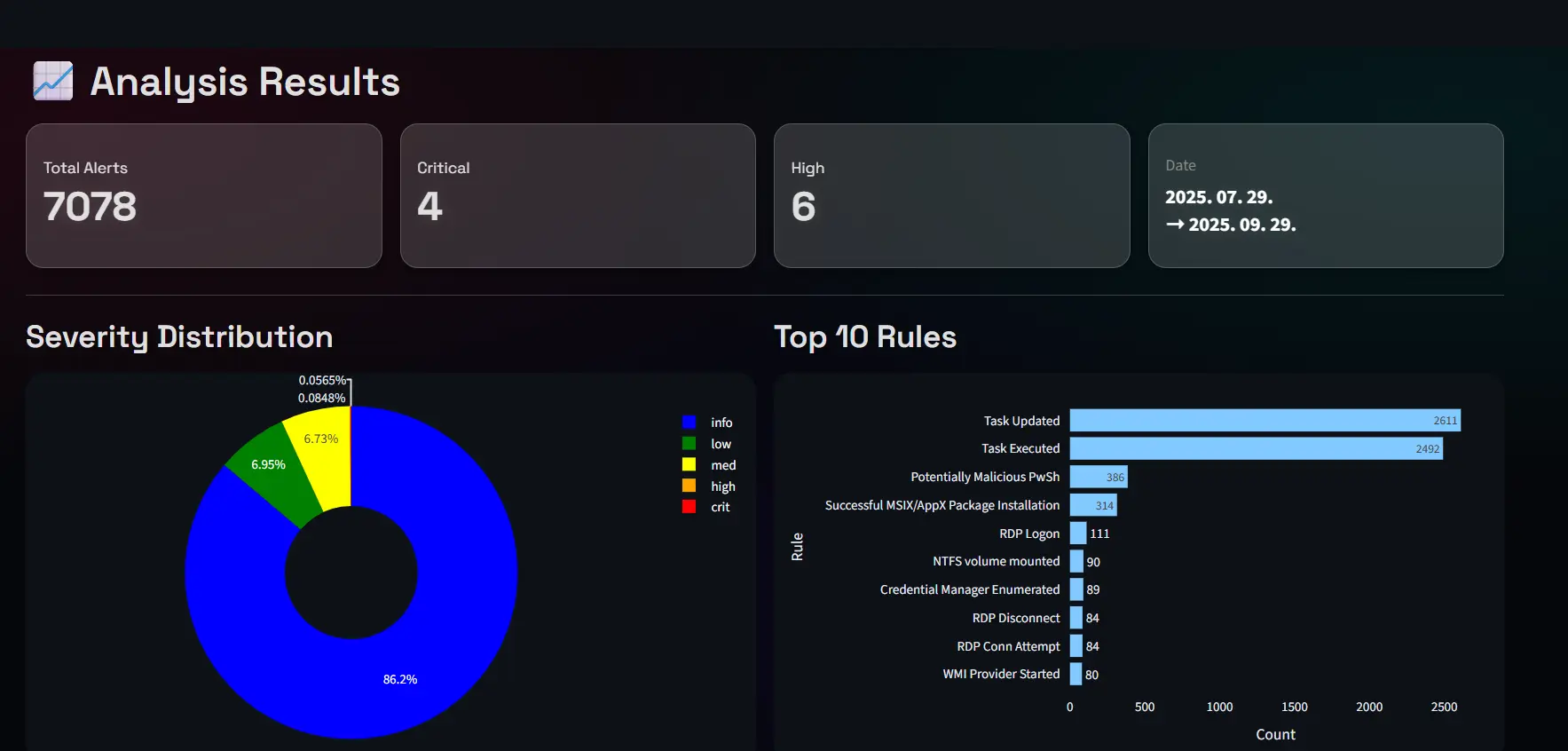Image resolution: width=1568 pixels, height=751 pixels.
Task: Click the Task Updated bar
Action: tap(1264, 421)
